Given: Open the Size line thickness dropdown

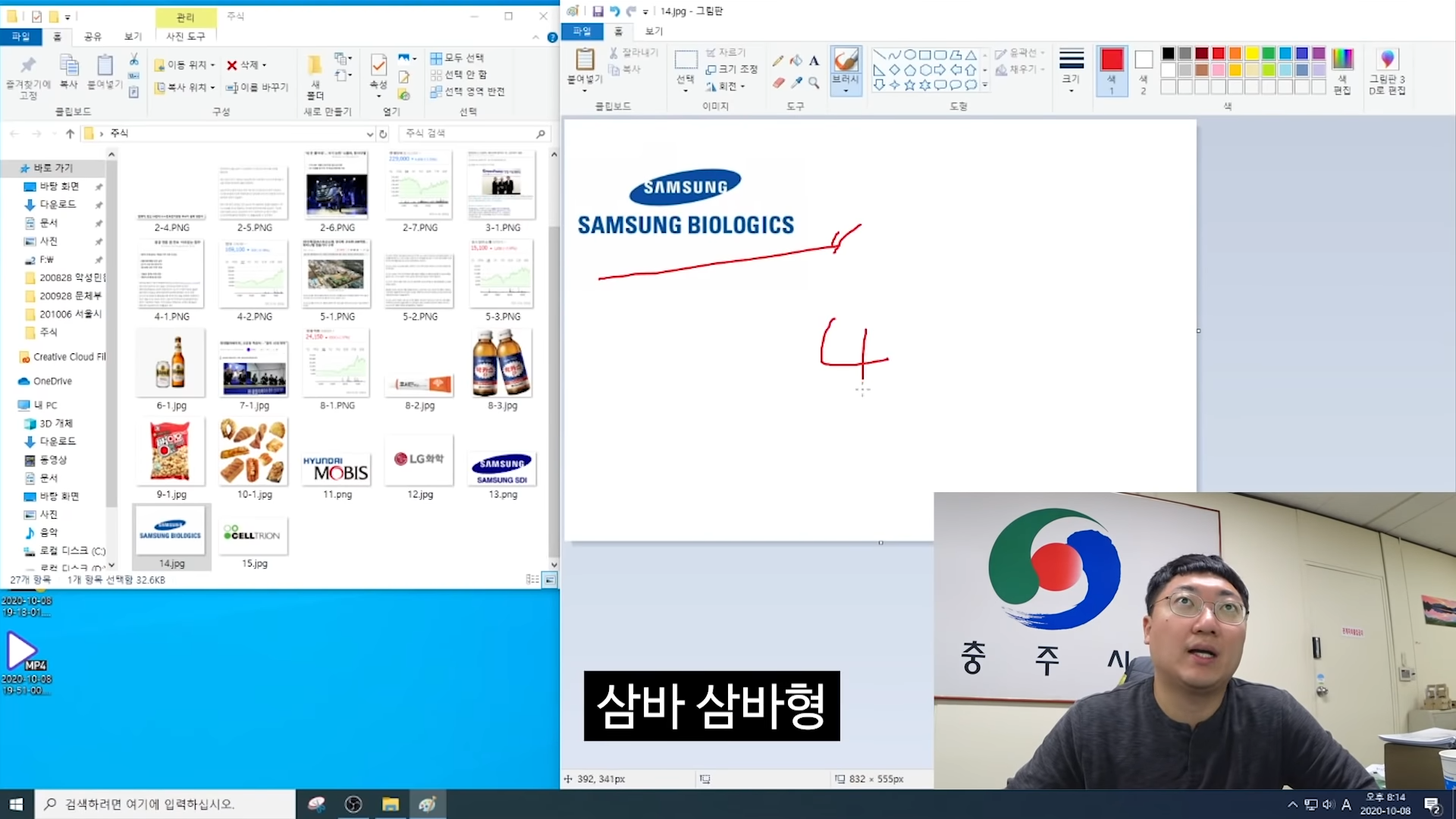Looking at the screenshot, I should pyautogui.click(x=1071, y=71).
